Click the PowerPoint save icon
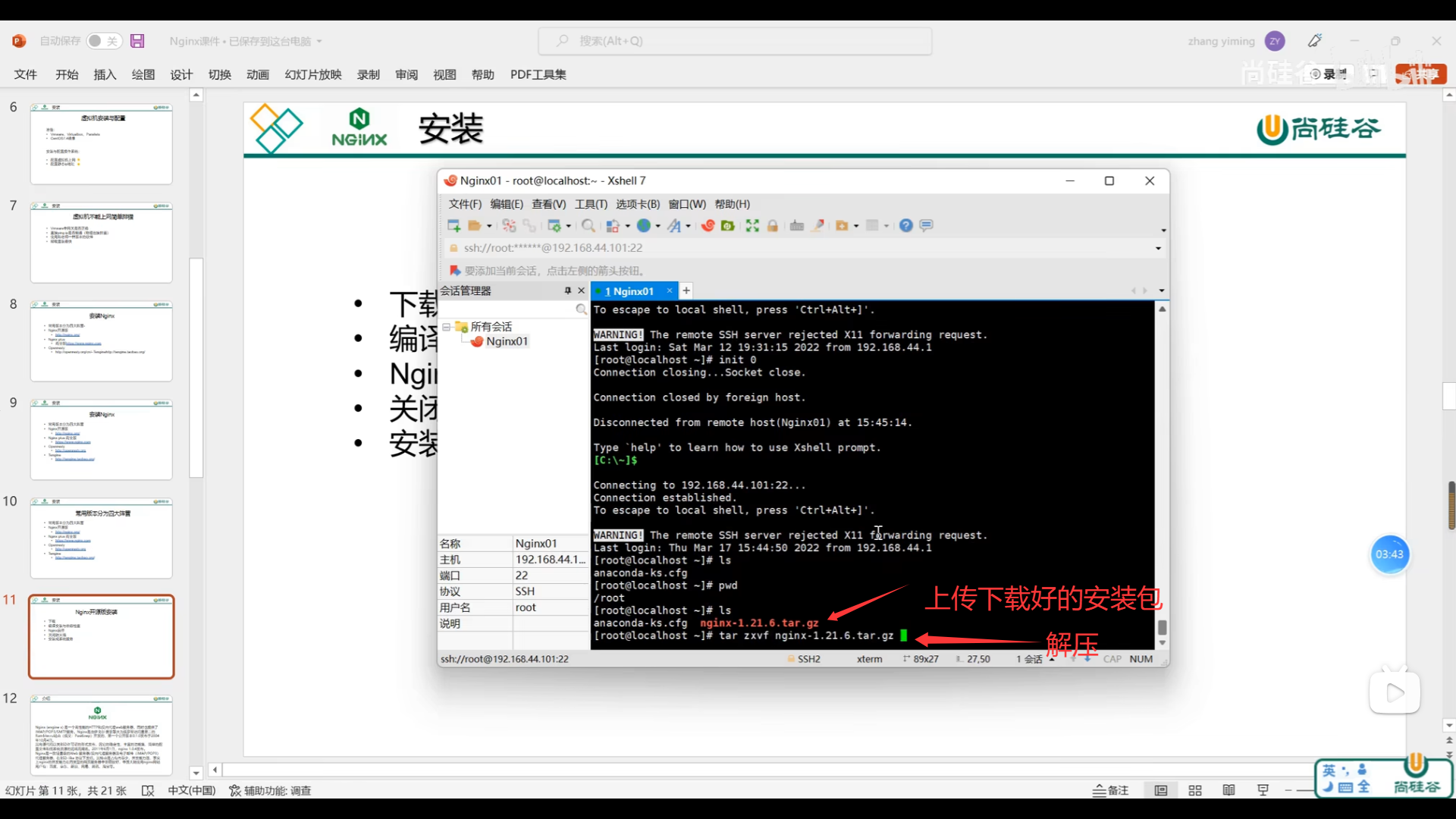This screenshot has height=819, width=1456. (x=137, y=41)
